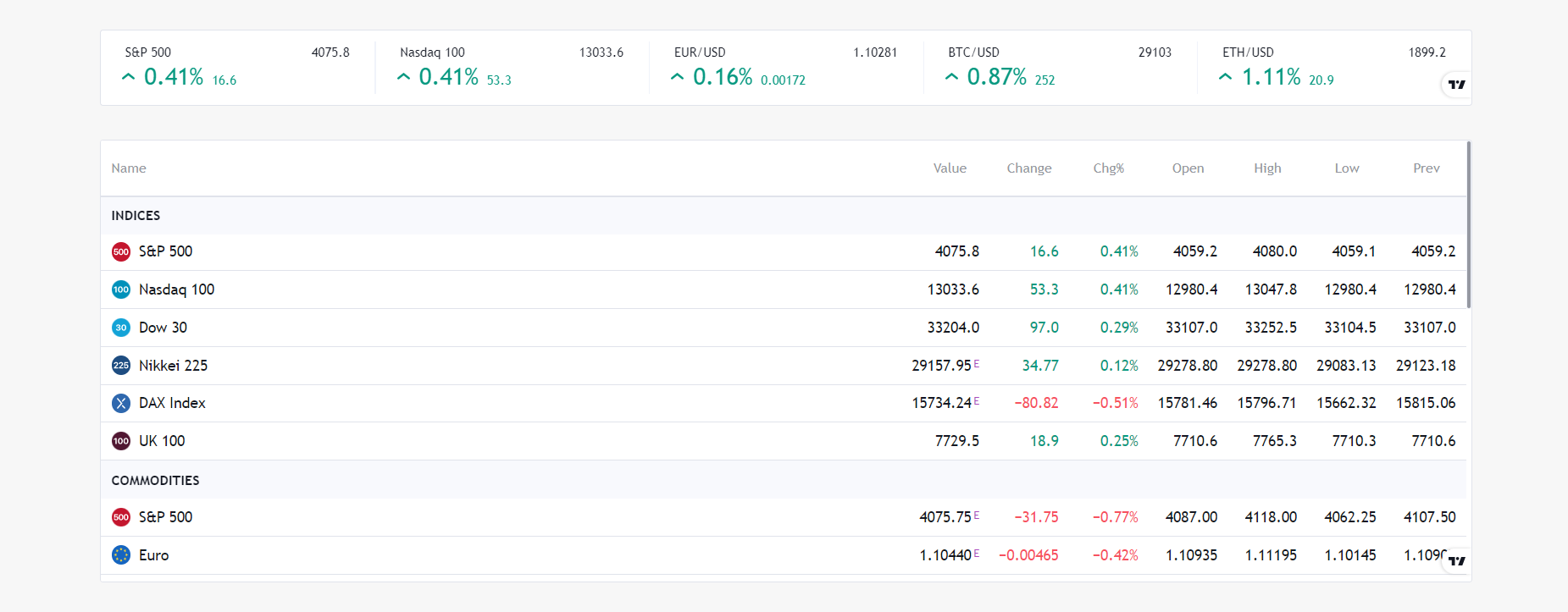Sort by the Change column header

pyautogui.click(x=1029, y=168)
